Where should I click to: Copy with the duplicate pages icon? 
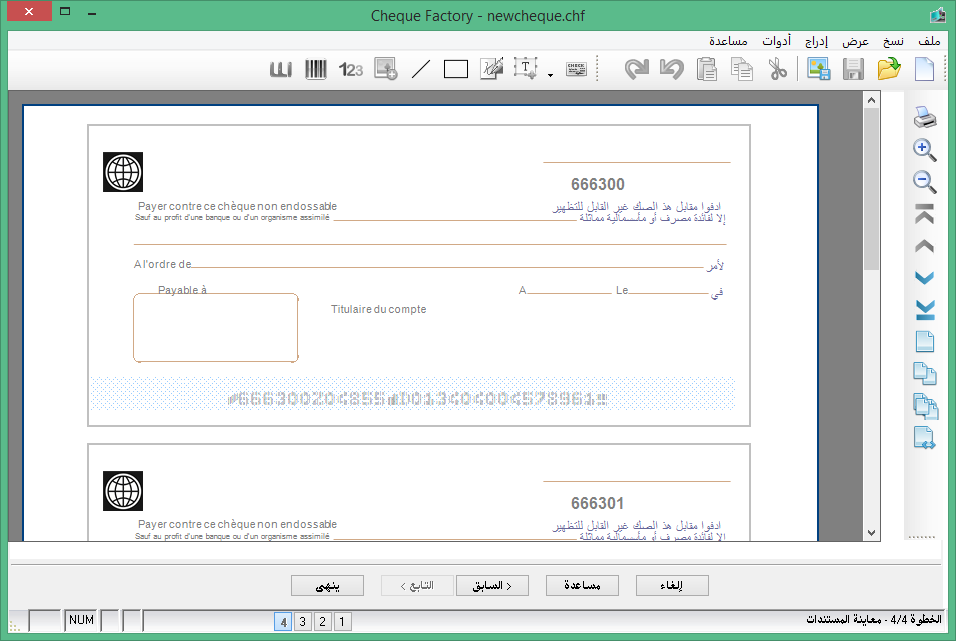(742, 69)
